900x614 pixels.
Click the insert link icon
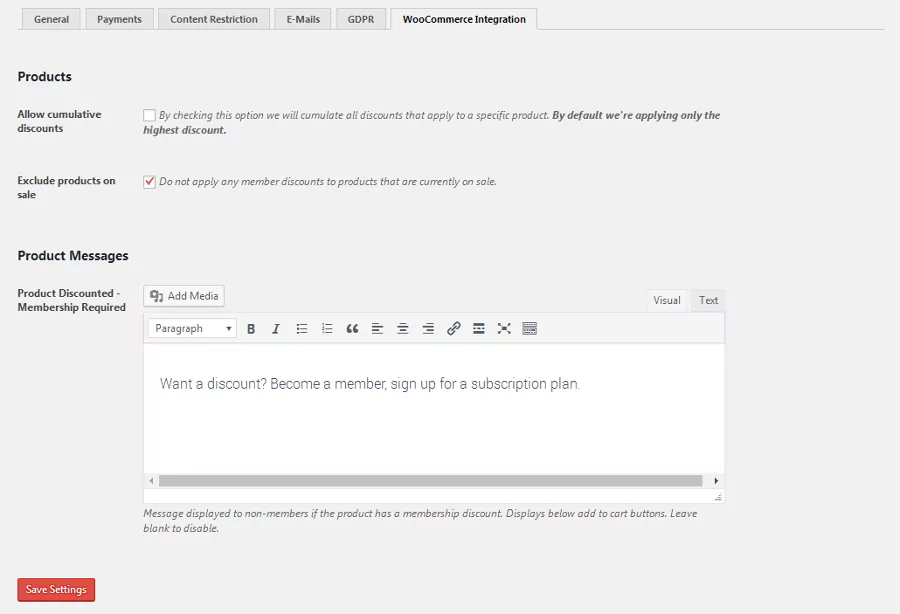tap(453, 329)
